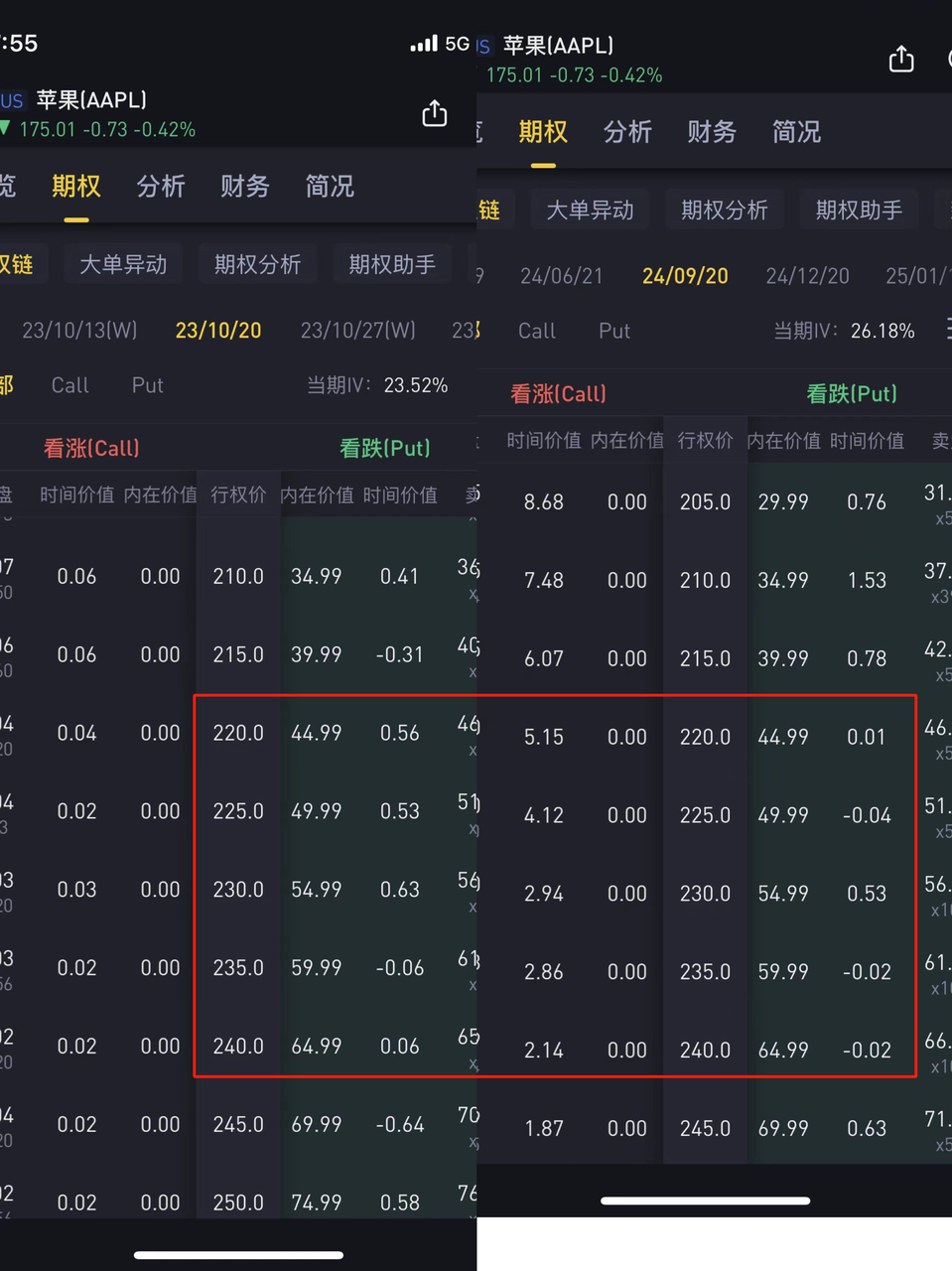The height and width of the screenshot is (1271, 952).
Task: Tap put time value 0.58 cell
Action: [x=400, y=1202]
